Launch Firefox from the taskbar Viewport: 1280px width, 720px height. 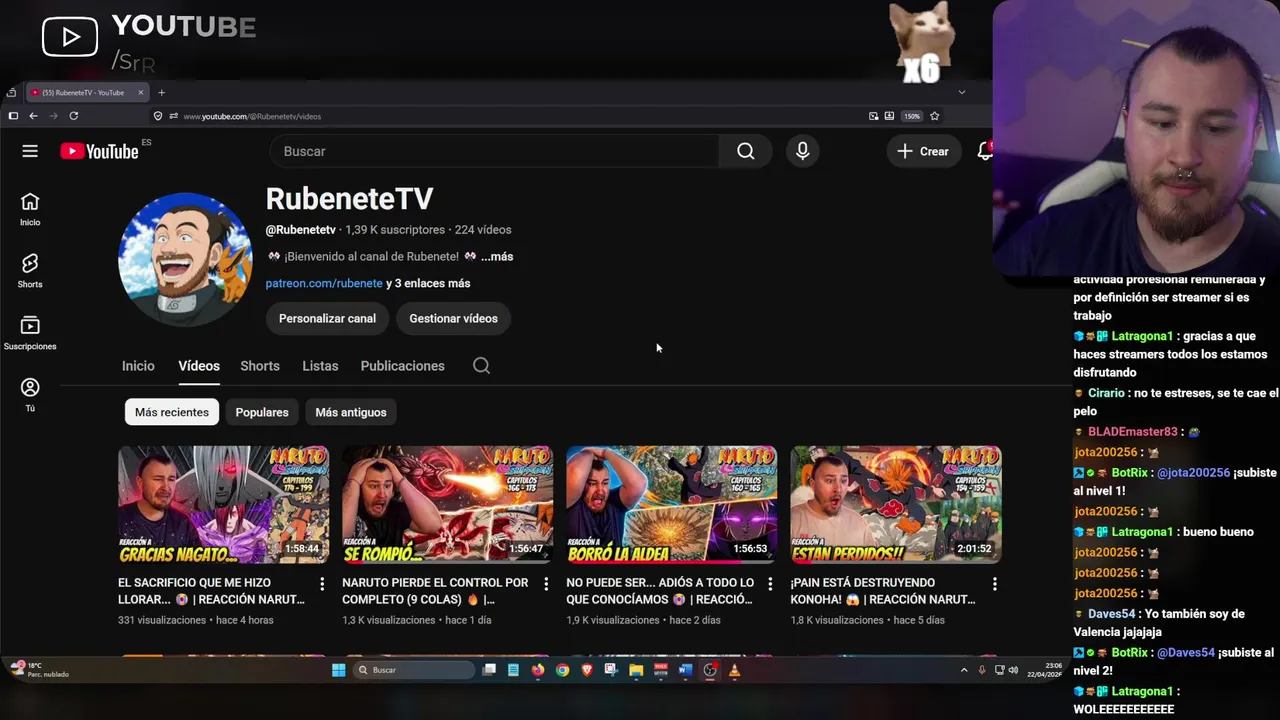pos(538,670)
